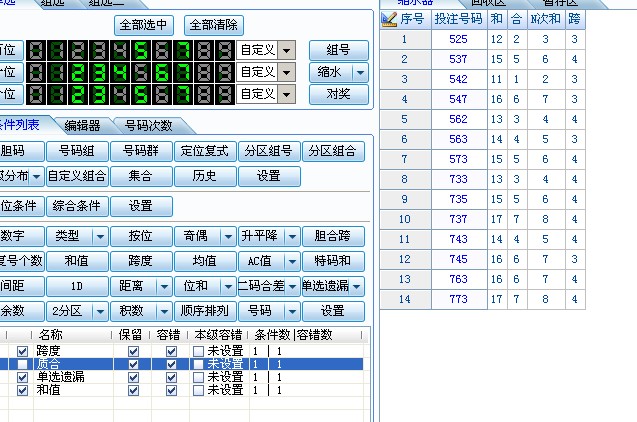Toggle 容错 checkbox in the 质合 row
The image size is (637, 422).
click(x=171, y=364)
